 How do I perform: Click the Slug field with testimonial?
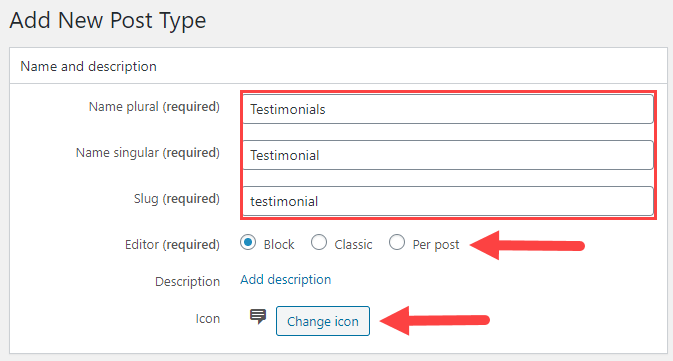pyautogui.click(x=448, y=201)
